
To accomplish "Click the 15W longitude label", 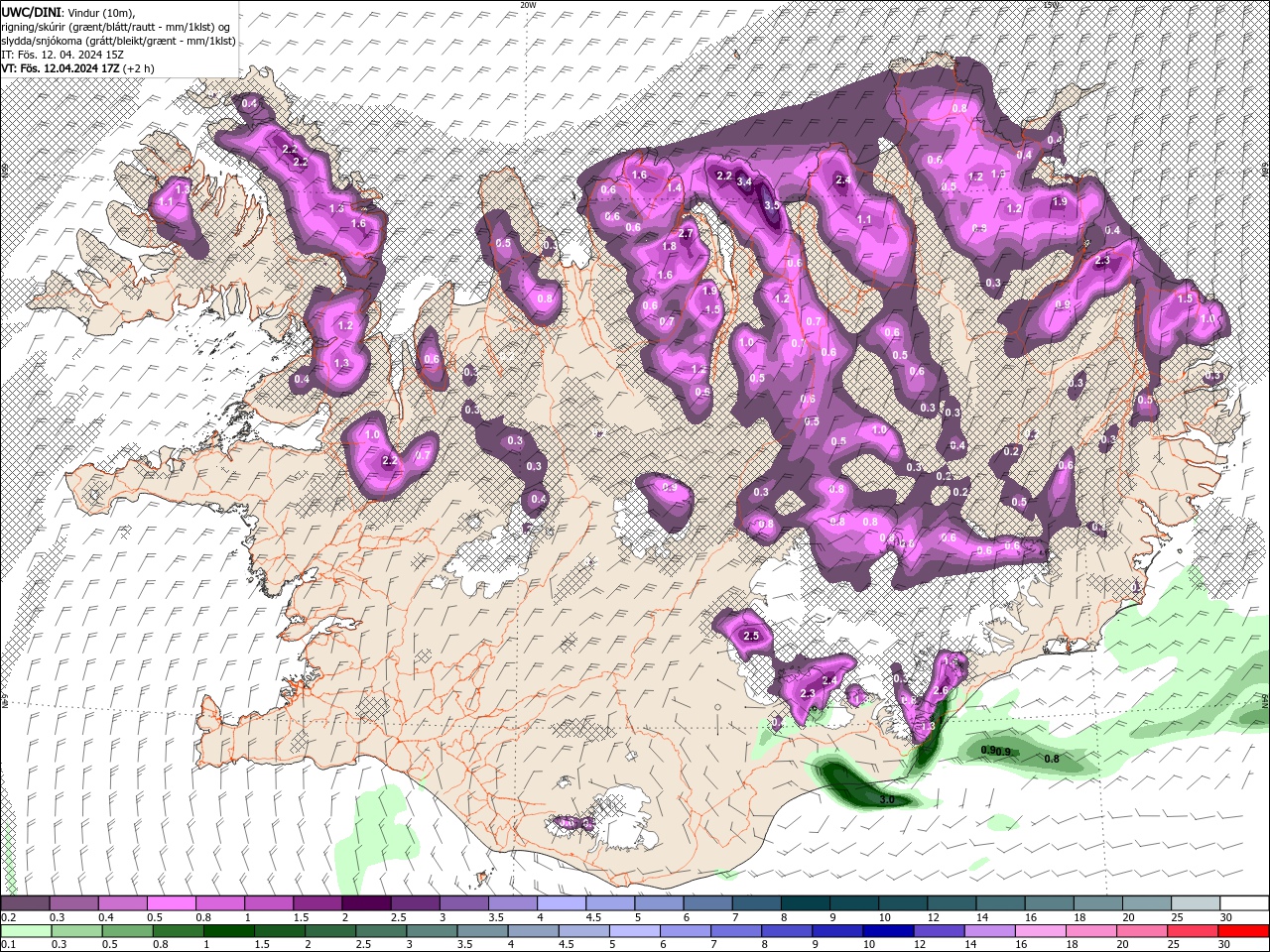I will coord(1052,5).
